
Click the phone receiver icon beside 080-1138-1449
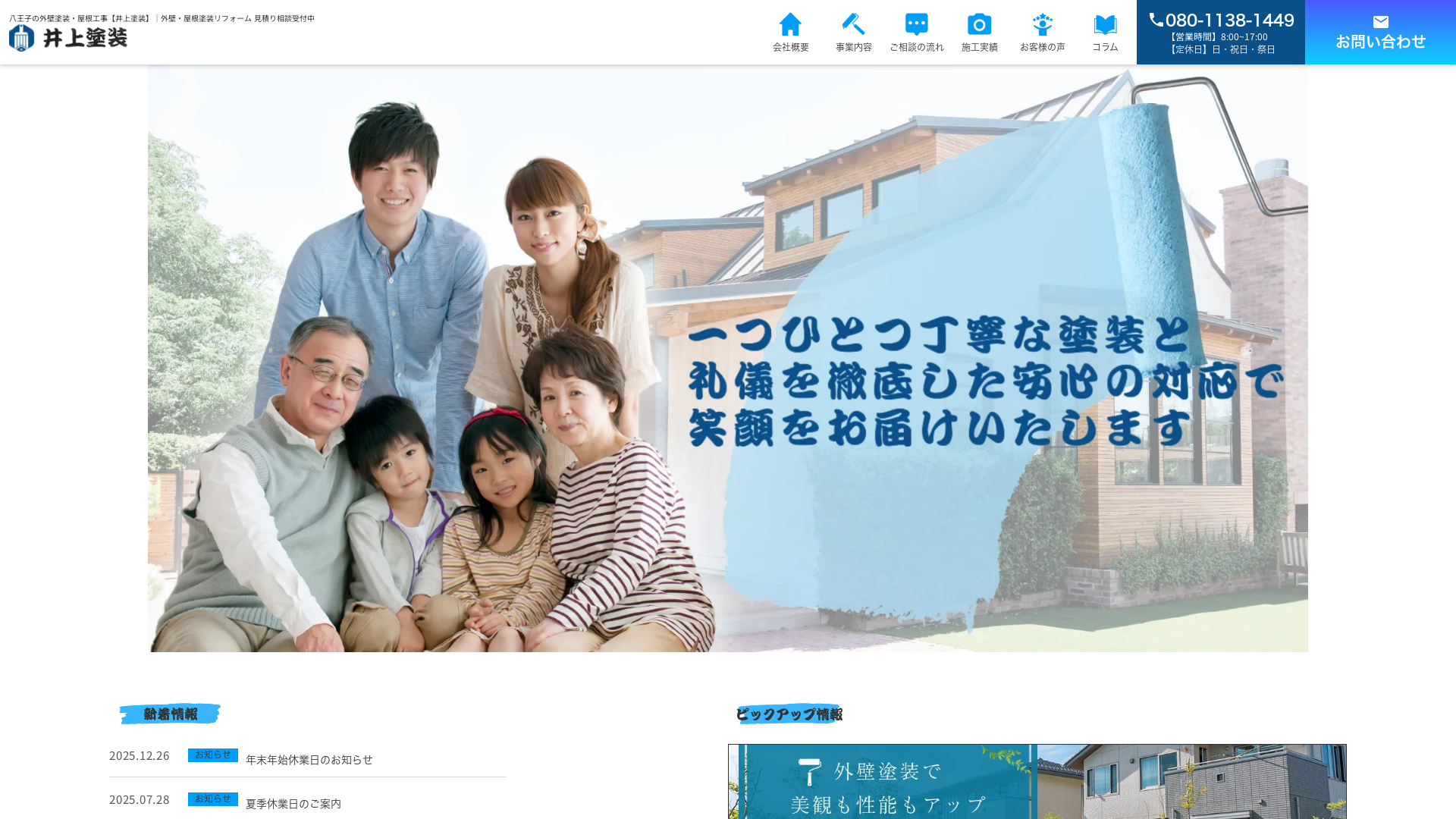(1158, 20)
